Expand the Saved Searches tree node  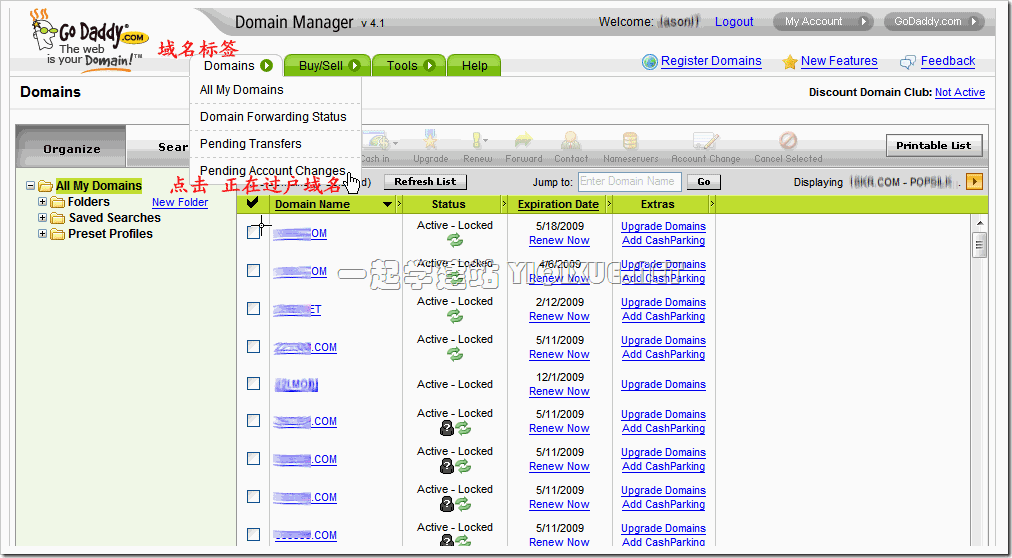tap(43, 218)
